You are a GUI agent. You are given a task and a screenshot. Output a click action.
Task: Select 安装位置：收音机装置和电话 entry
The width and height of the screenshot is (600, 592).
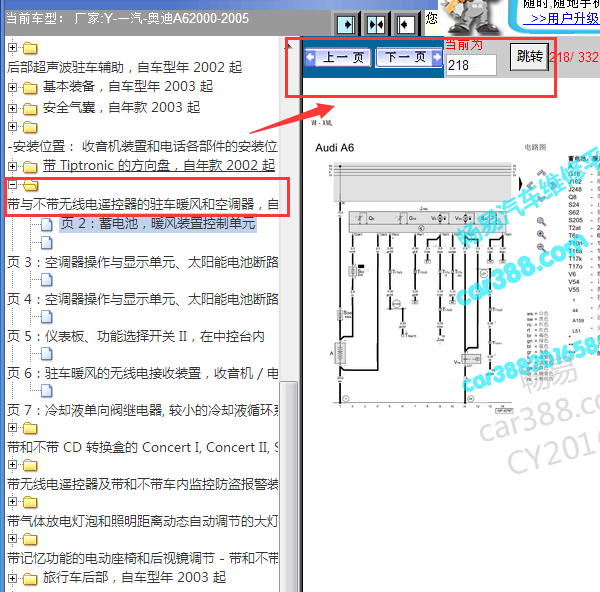coord(143,147)
